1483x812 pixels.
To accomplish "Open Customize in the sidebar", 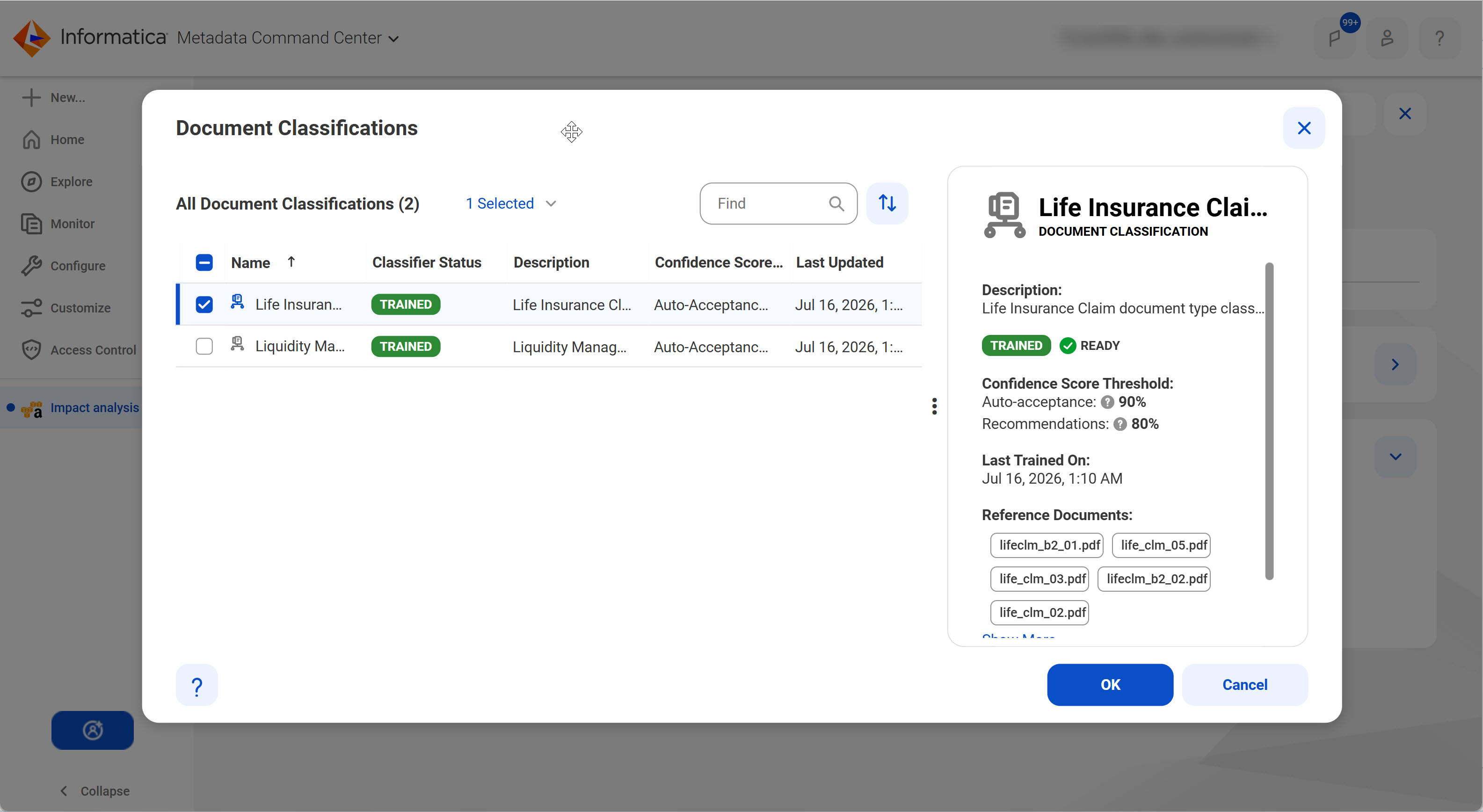I will click(x=66, y=308).
